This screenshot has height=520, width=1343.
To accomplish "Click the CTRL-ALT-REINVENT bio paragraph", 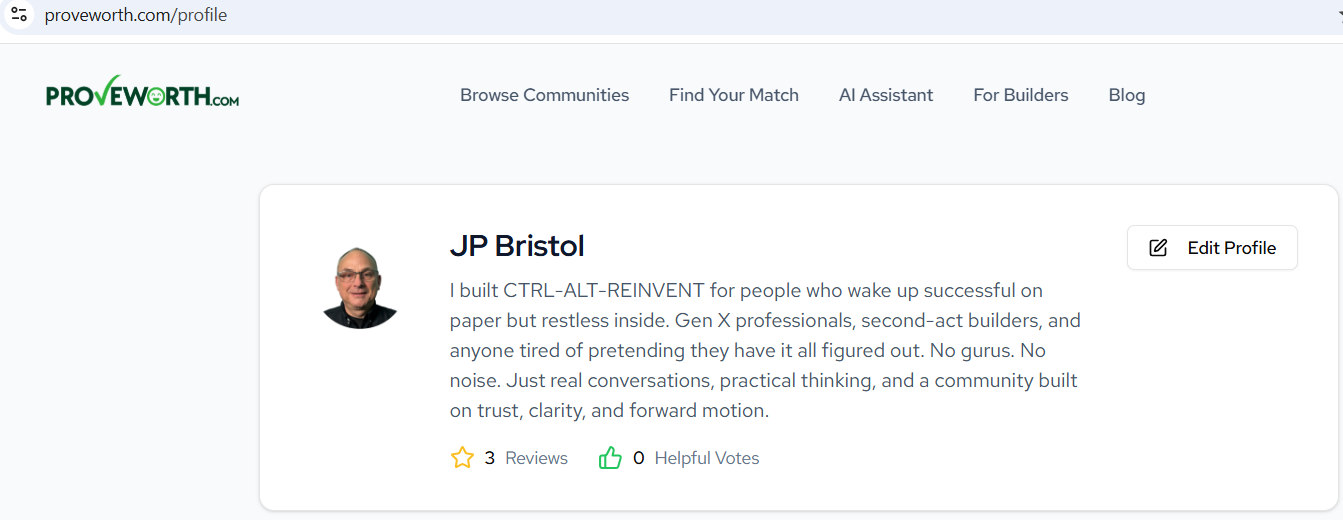I will (x=764, y=350).
